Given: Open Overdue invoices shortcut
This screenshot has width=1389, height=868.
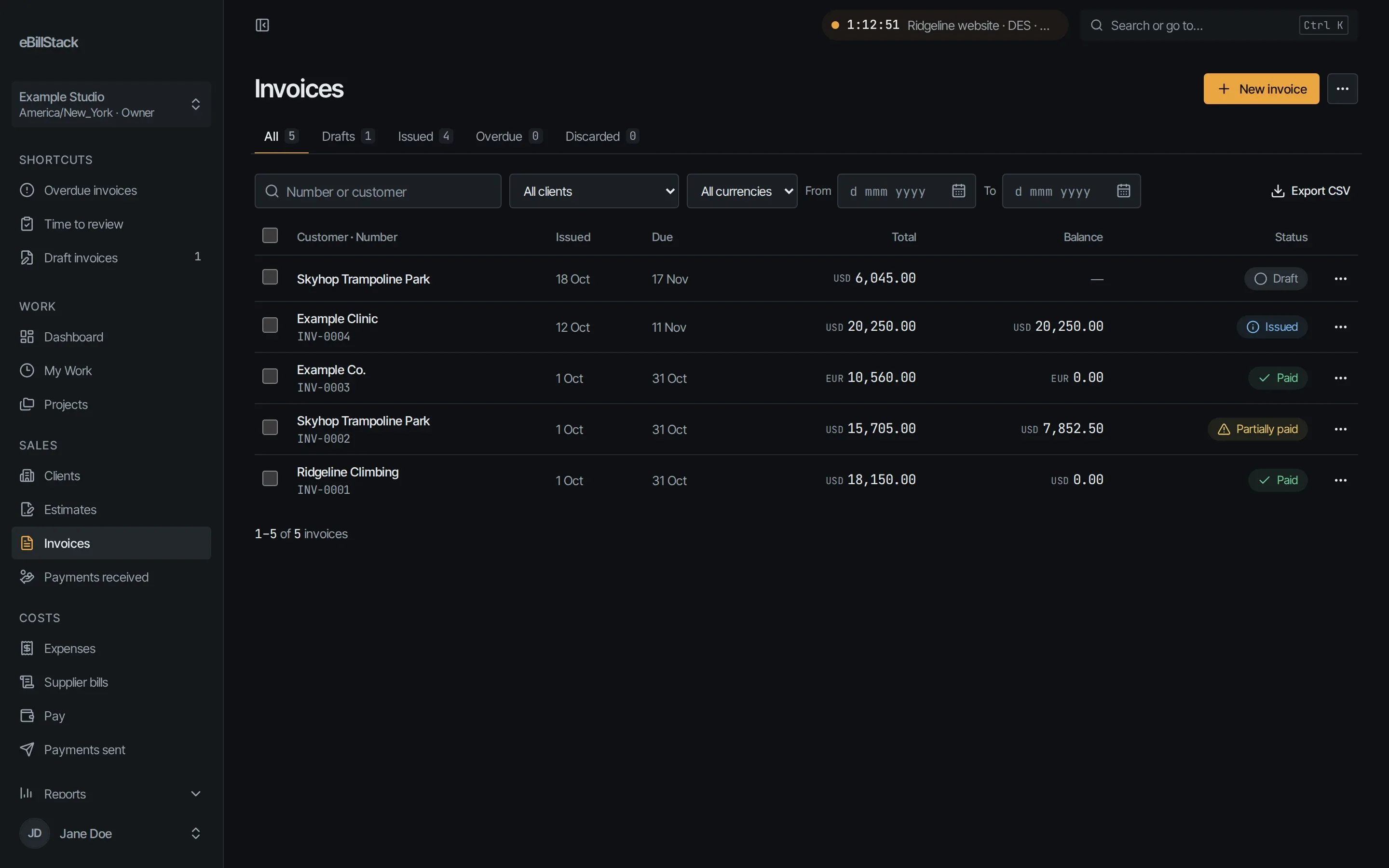Looking at the screenshot, I should pos(111,190).
